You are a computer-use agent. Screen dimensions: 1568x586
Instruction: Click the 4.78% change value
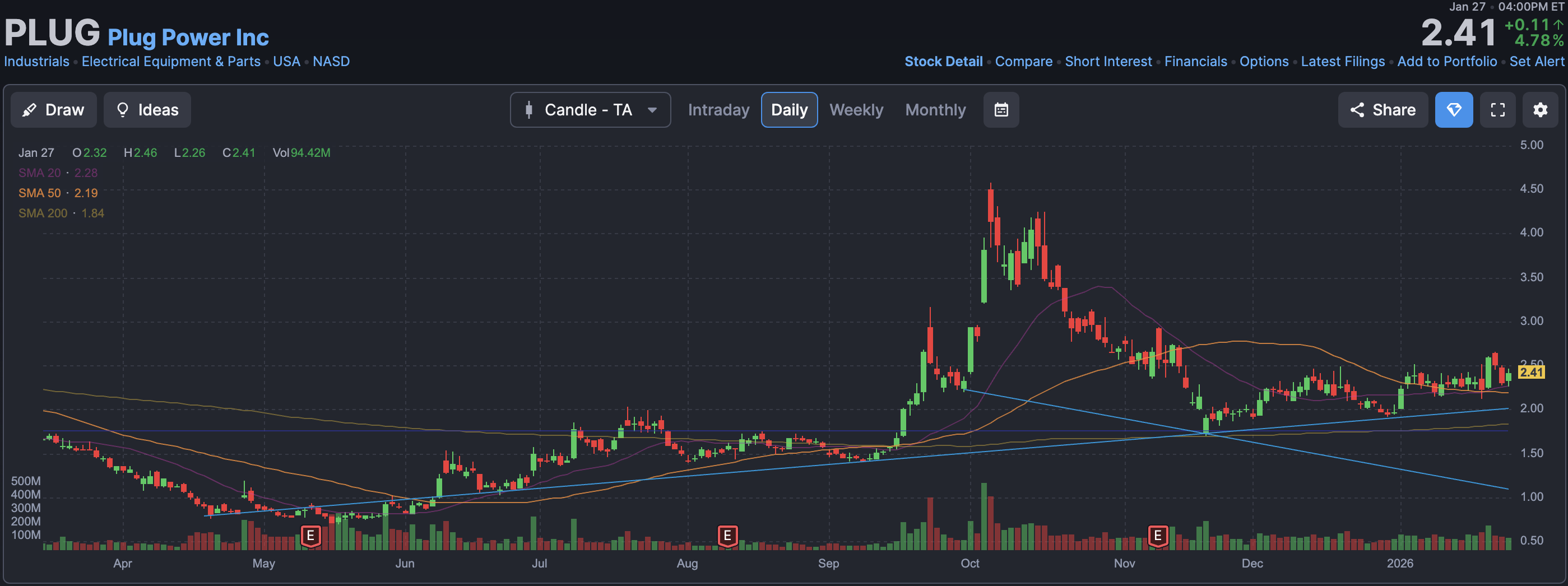pos(1539,41)
